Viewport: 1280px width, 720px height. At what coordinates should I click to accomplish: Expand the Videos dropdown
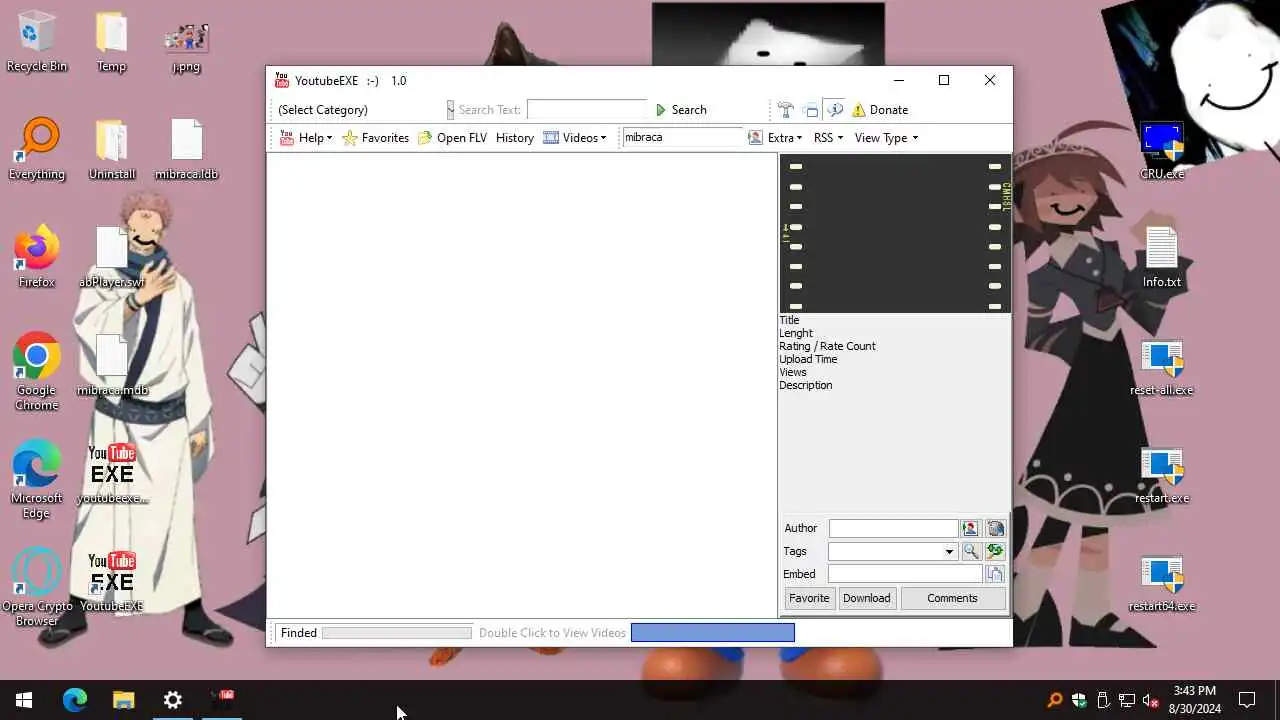575,138
